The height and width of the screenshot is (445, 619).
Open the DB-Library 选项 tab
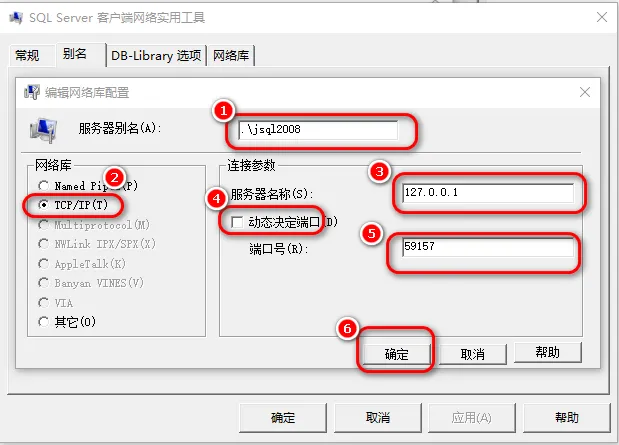point(156,56)
